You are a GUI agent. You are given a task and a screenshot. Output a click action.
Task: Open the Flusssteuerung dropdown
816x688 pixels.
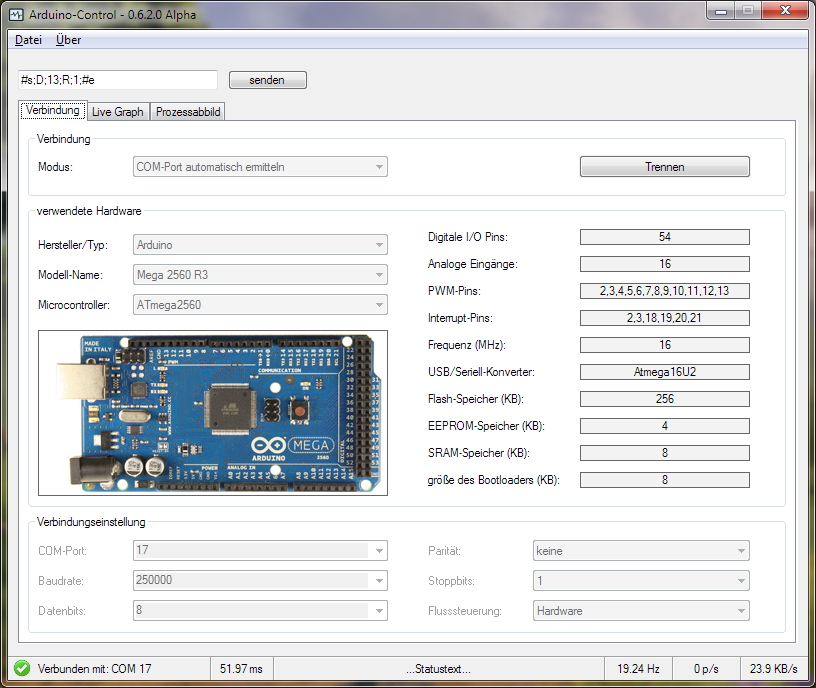[641, 610]
